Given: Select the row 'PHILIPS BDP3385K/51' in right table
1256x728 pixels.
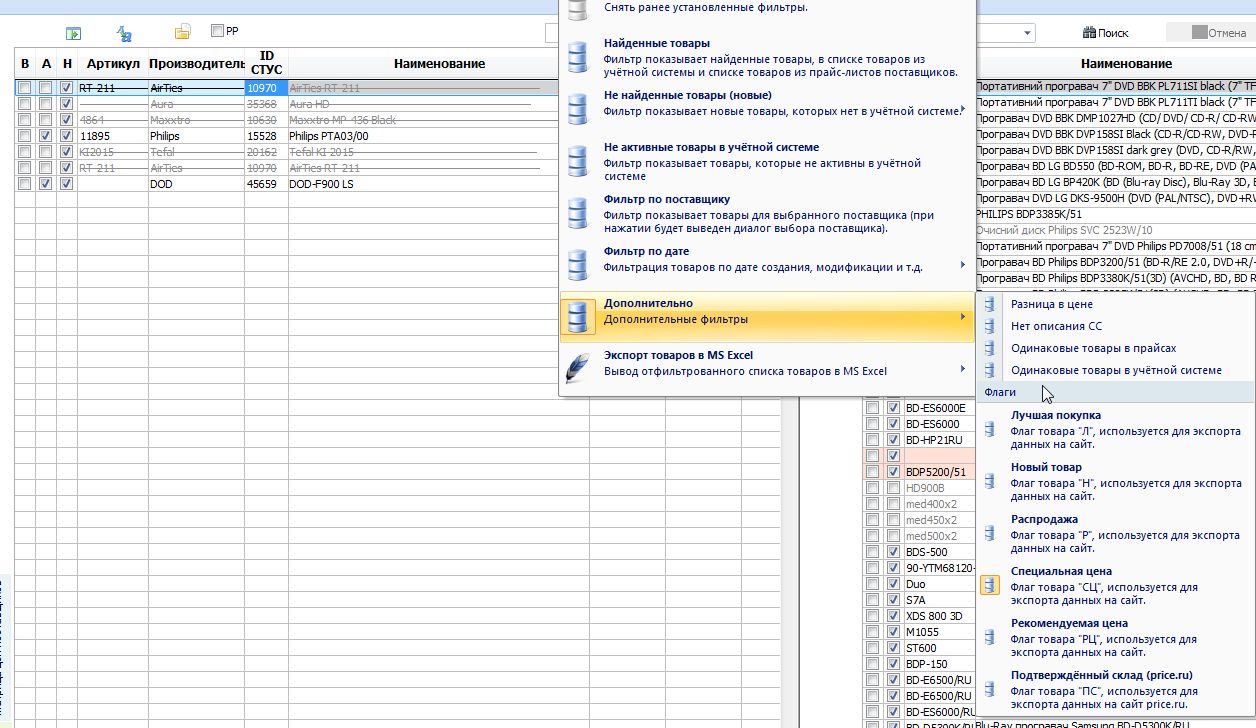Looking at the screenshot, I should click(x=1115, y=214).
